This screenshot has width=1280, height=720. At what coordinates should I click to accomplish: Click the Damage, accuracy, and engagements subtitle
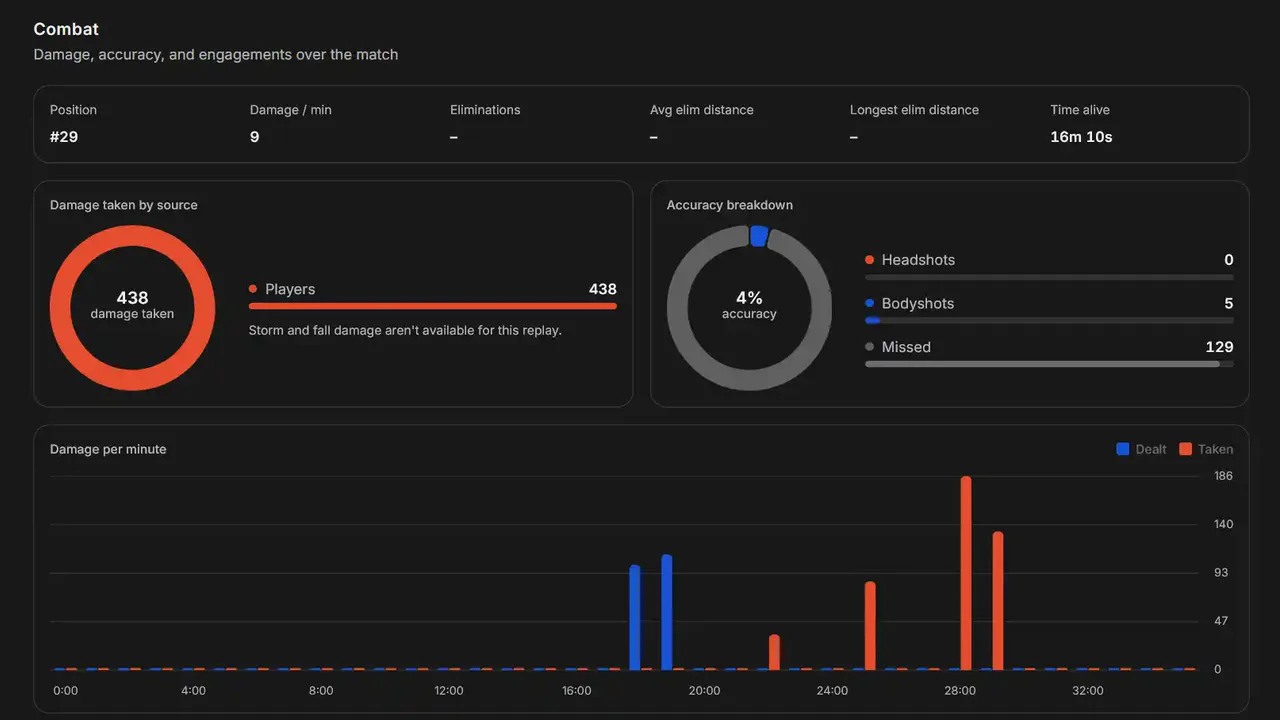tap(216, 55)
